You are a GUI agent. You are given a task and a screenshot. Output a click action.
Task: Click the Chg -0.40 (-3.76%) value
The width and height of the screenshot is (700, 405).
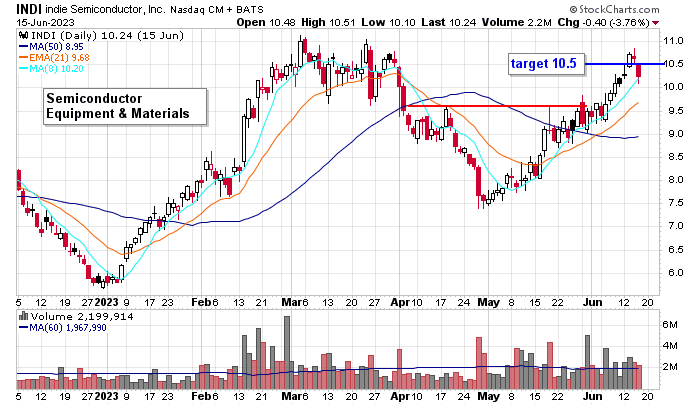click(x=603, y=22)
